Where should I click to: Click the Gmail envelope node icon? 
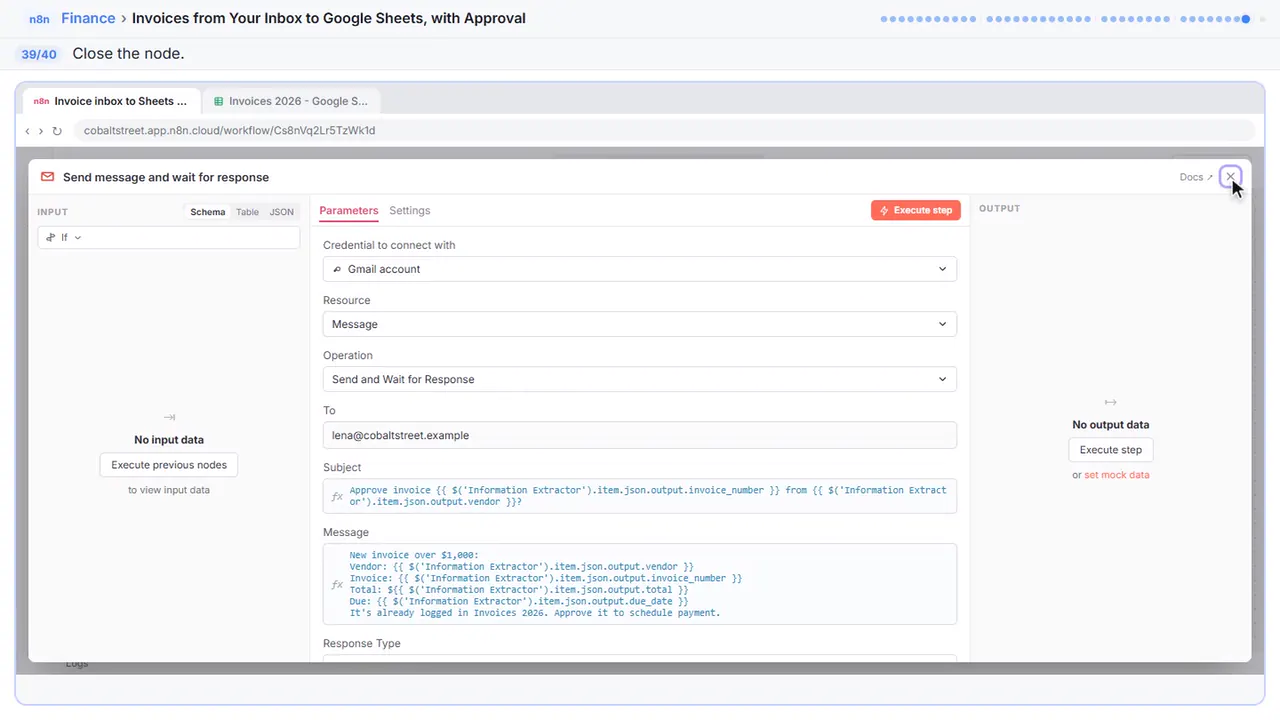coord(47,177)
